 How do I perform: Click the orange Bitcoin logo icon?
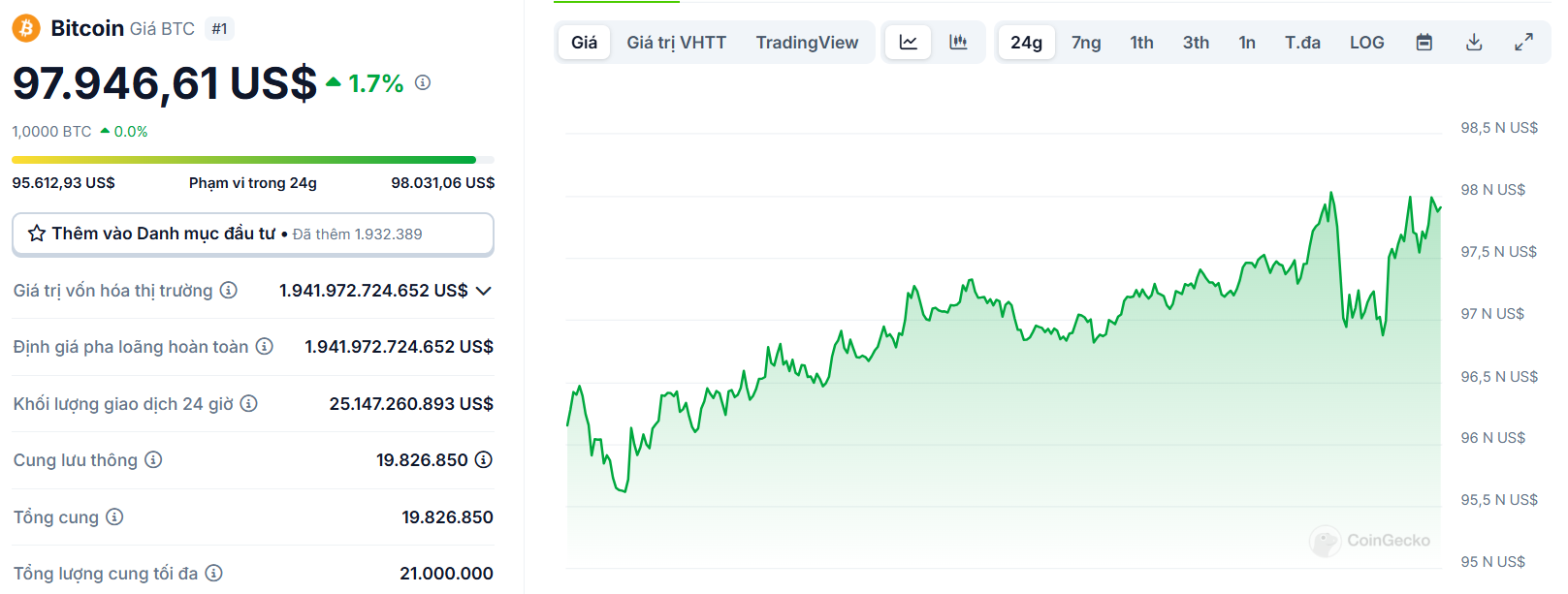pyautogui.click(x=26, y=28)
